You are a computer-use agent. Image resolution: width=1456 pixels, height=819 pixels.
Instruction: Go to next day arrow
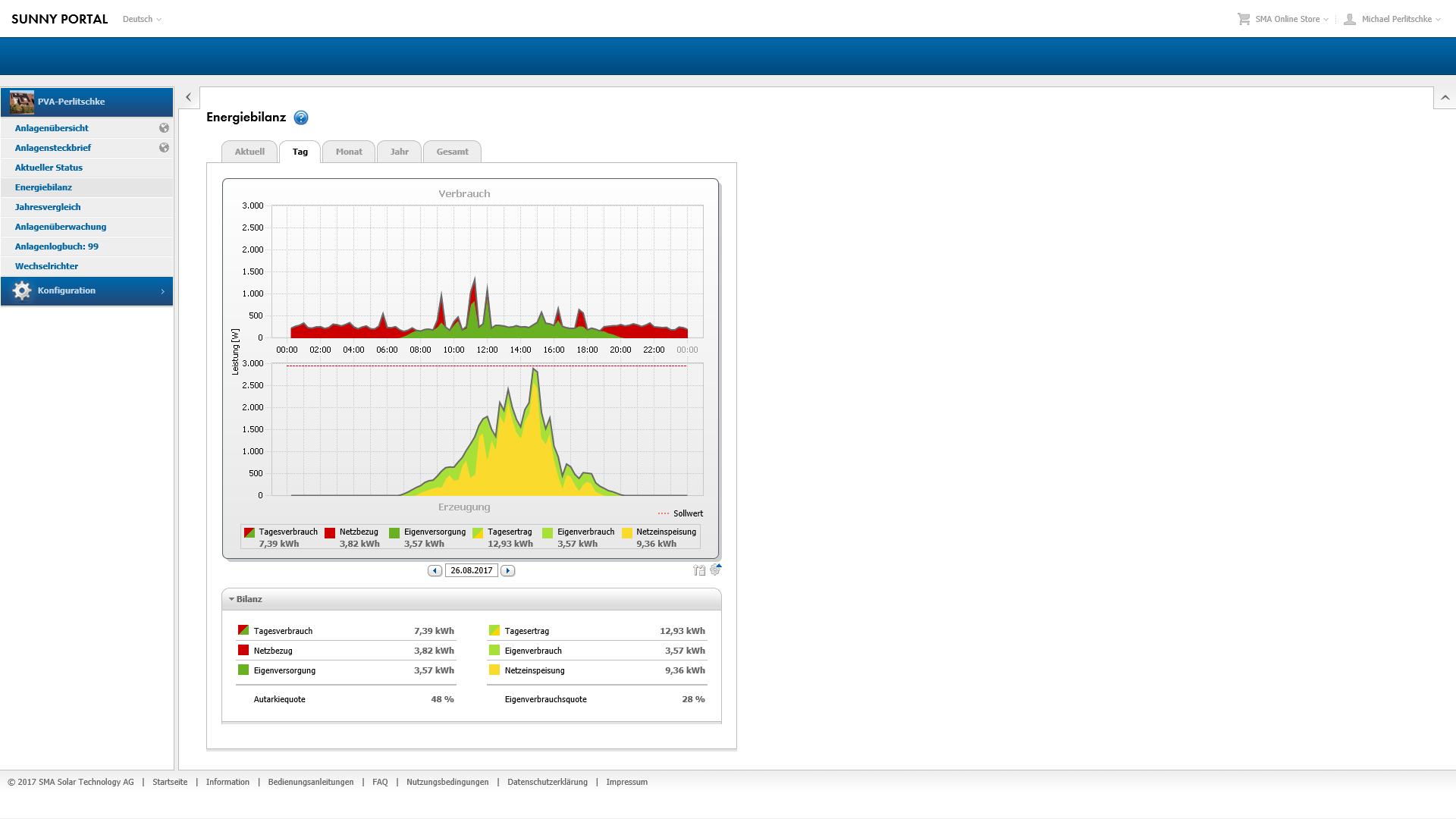tap(508, 571)
